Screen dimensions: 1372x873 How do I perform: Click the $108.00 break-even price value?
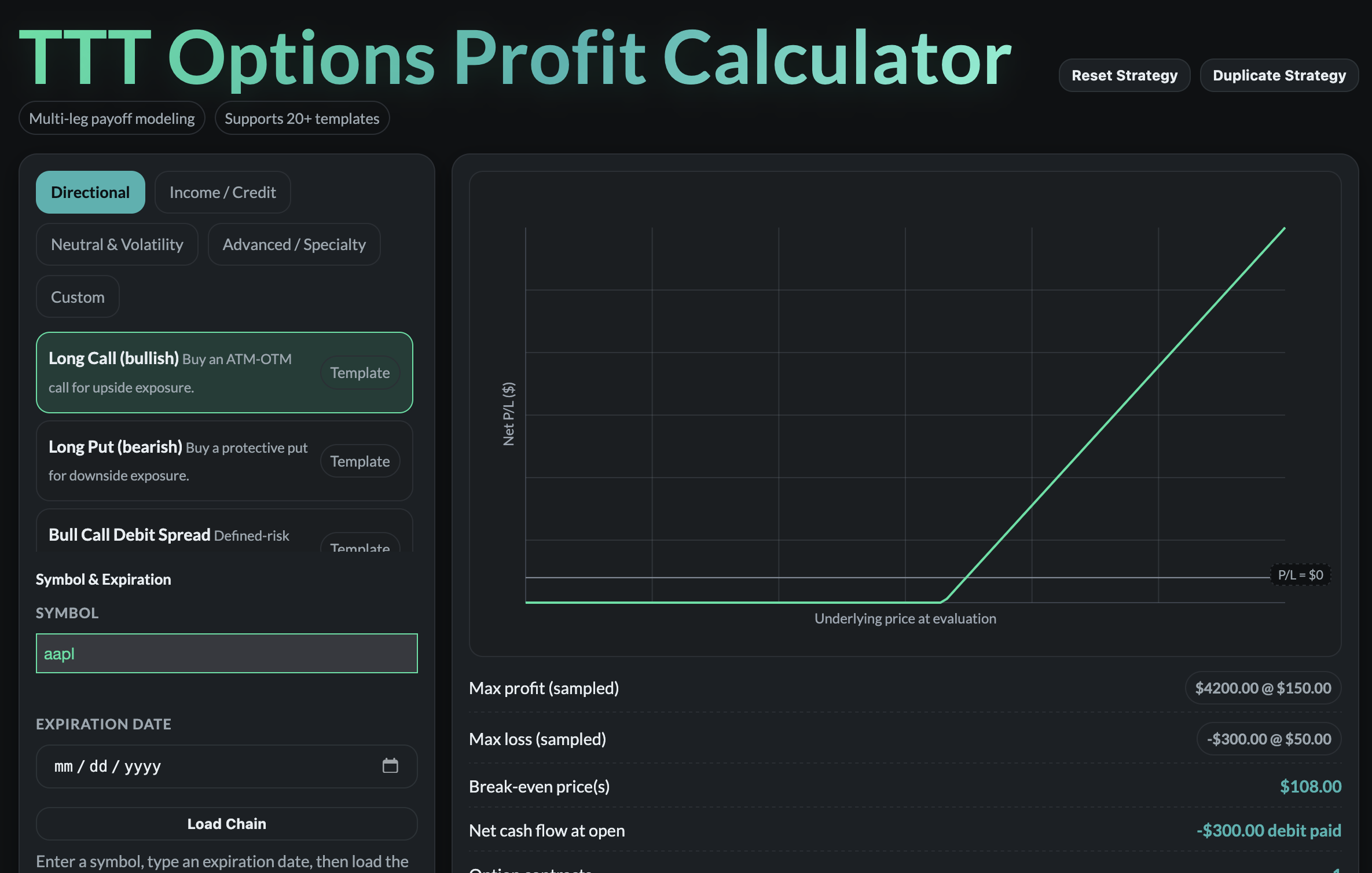coord(1310,786)
